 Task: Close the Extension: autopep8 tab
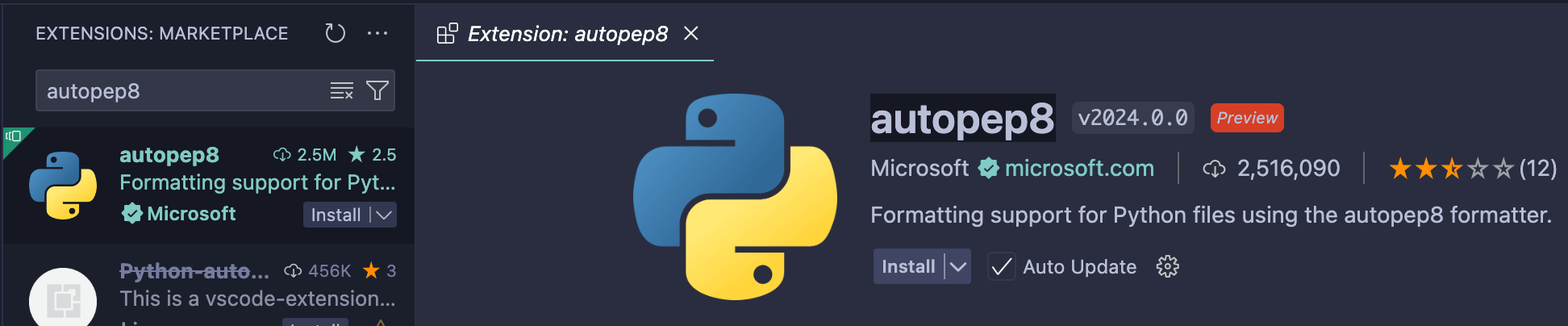point(691,33)
